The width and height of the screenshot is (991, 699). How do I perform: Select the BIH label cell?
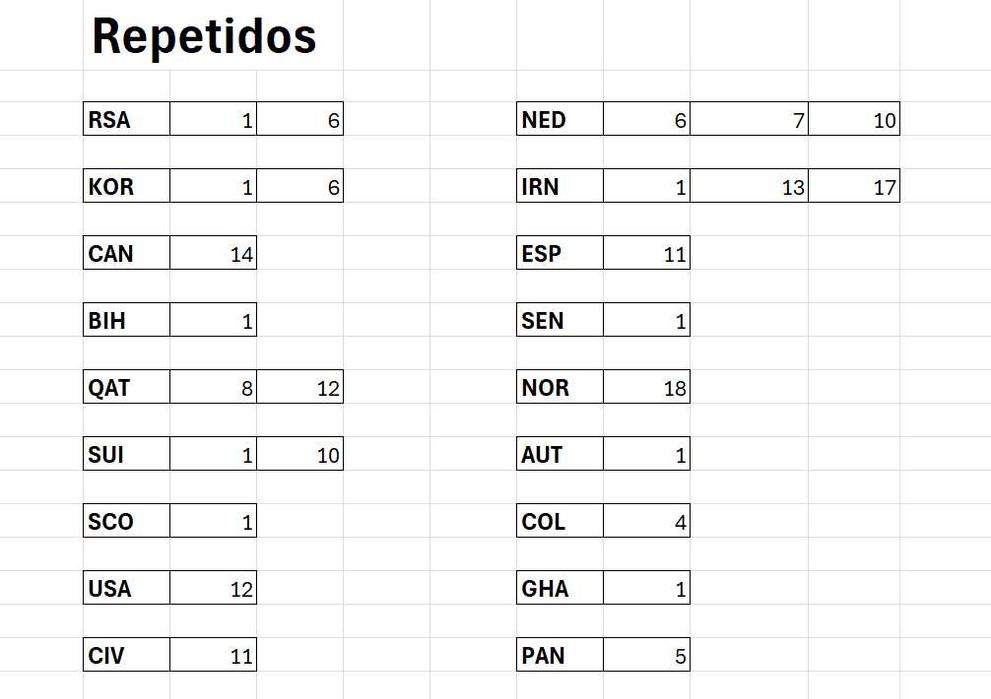126,319
